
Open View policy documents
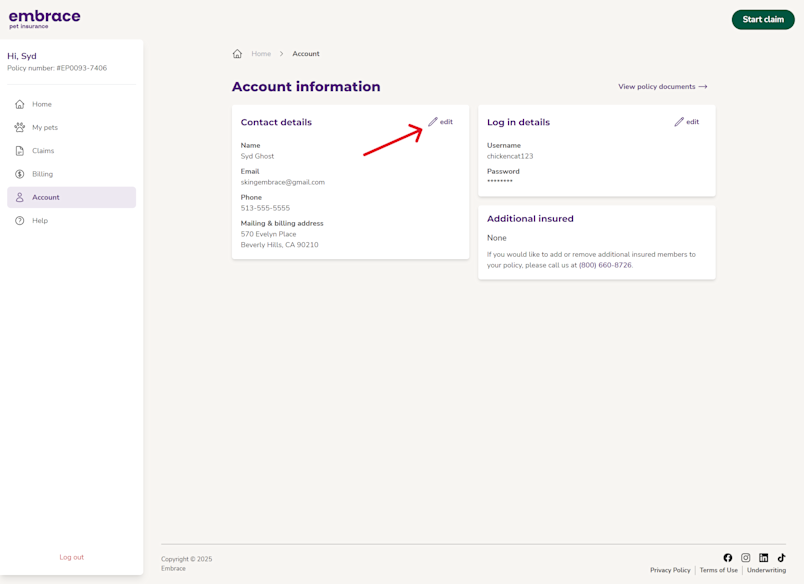[660, 86]
